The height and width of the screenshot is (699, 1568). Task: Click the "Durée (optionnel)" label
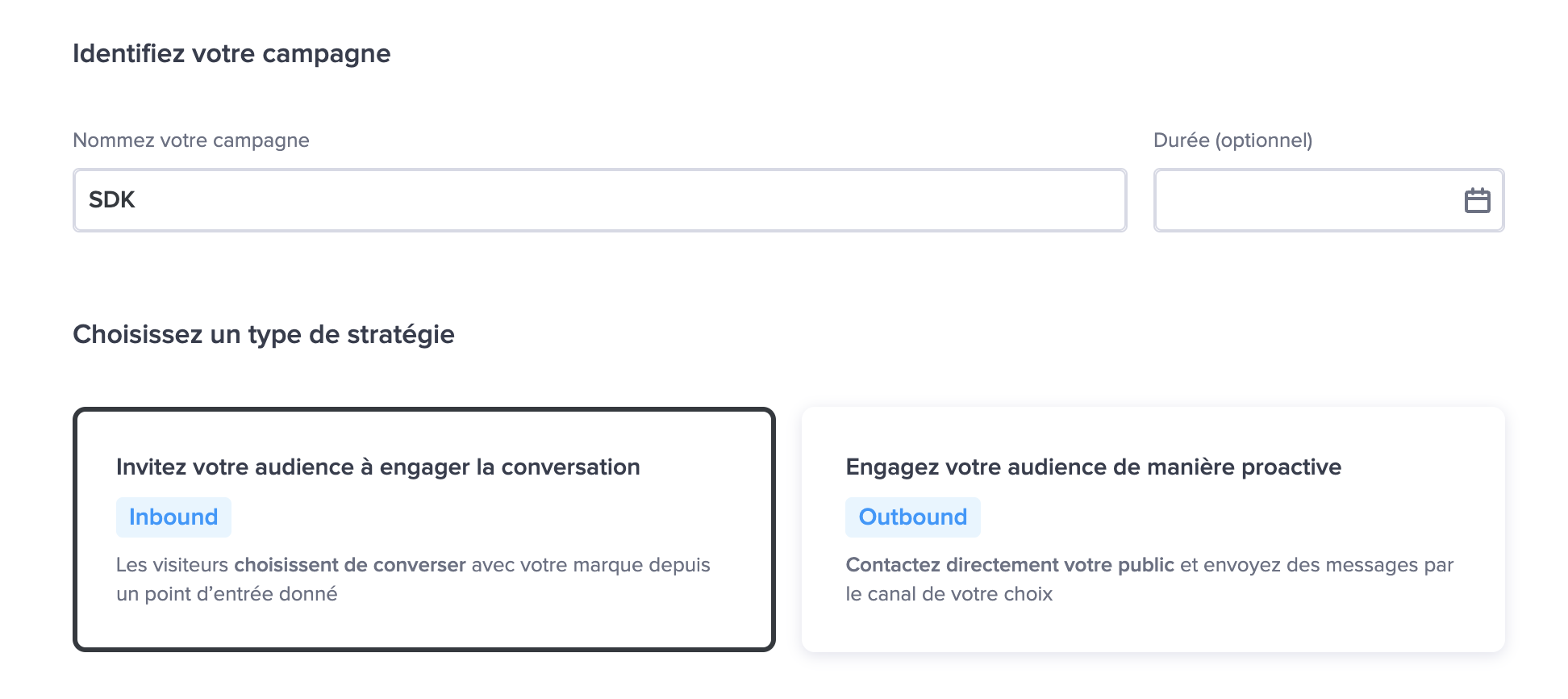(x=1232, y=140)
